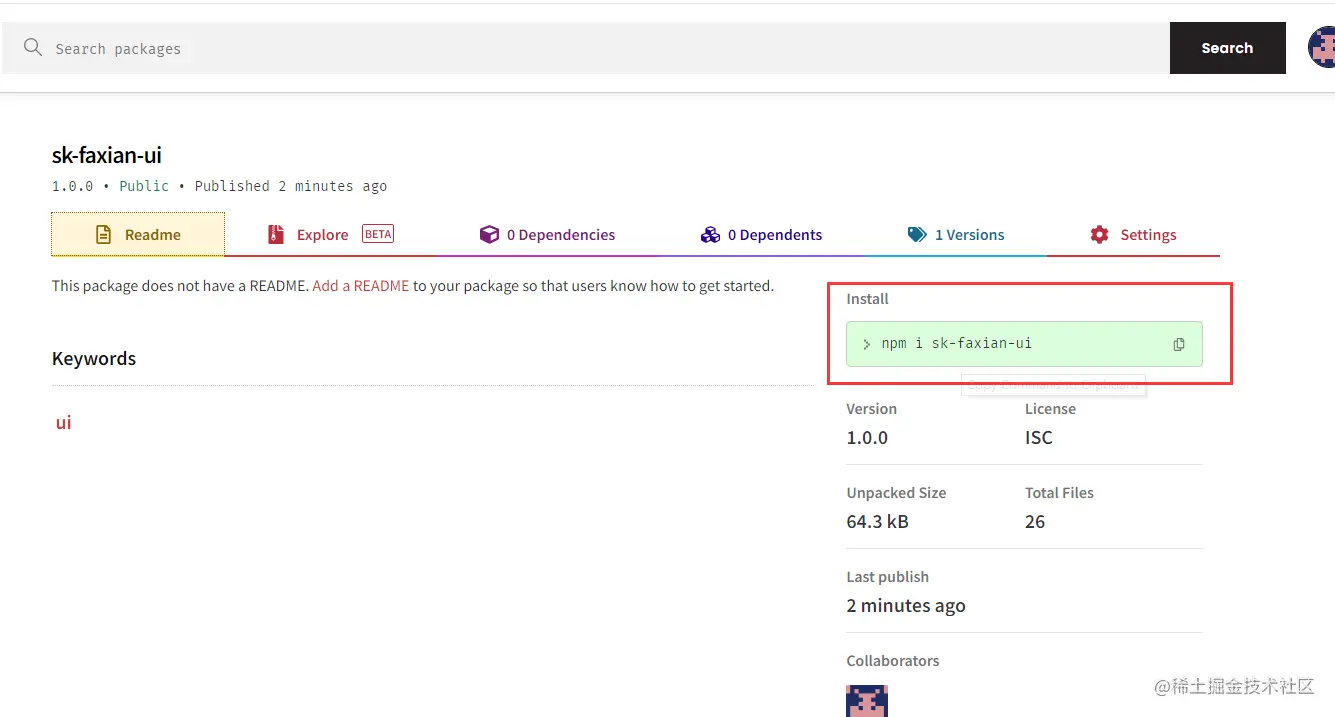Open the collaborator avatar thumbnail

(867, 700)
